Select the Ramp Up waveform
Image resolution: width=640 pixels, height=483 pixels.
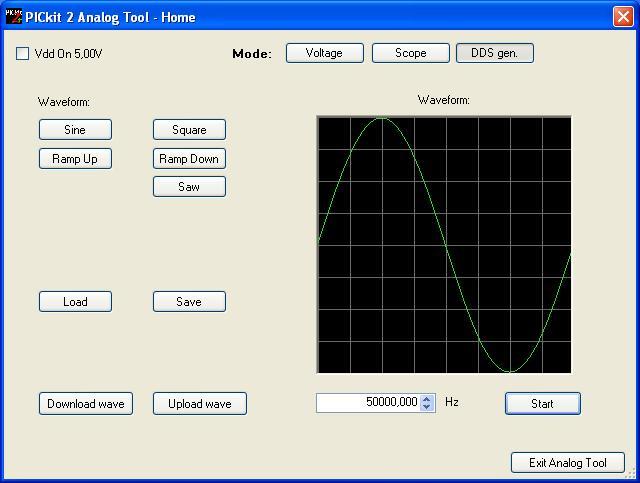[75, 159]
